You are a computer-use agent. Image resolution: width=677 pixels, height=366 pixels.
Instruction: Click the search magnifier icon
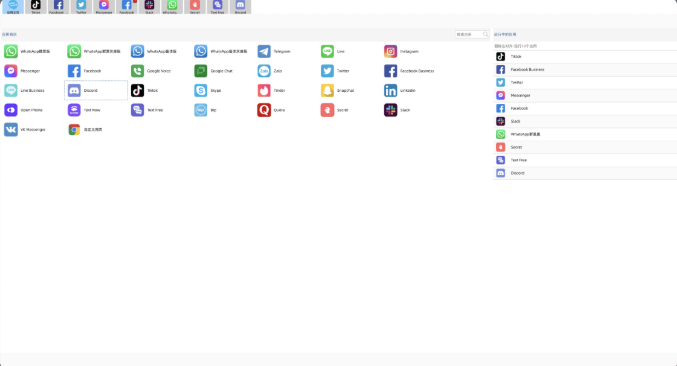pos(485,35)
